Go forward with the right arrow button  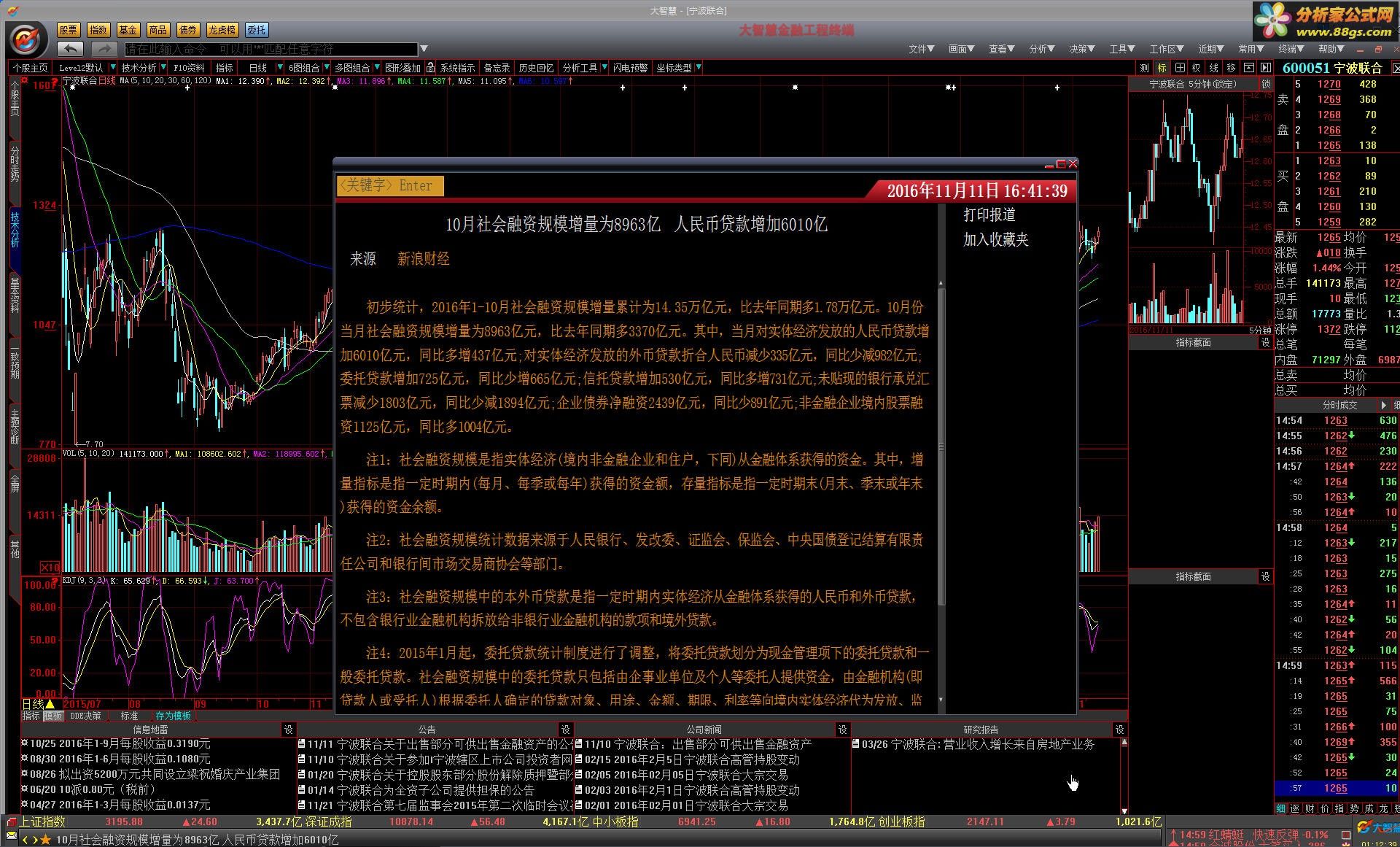[x=103, y=49]
